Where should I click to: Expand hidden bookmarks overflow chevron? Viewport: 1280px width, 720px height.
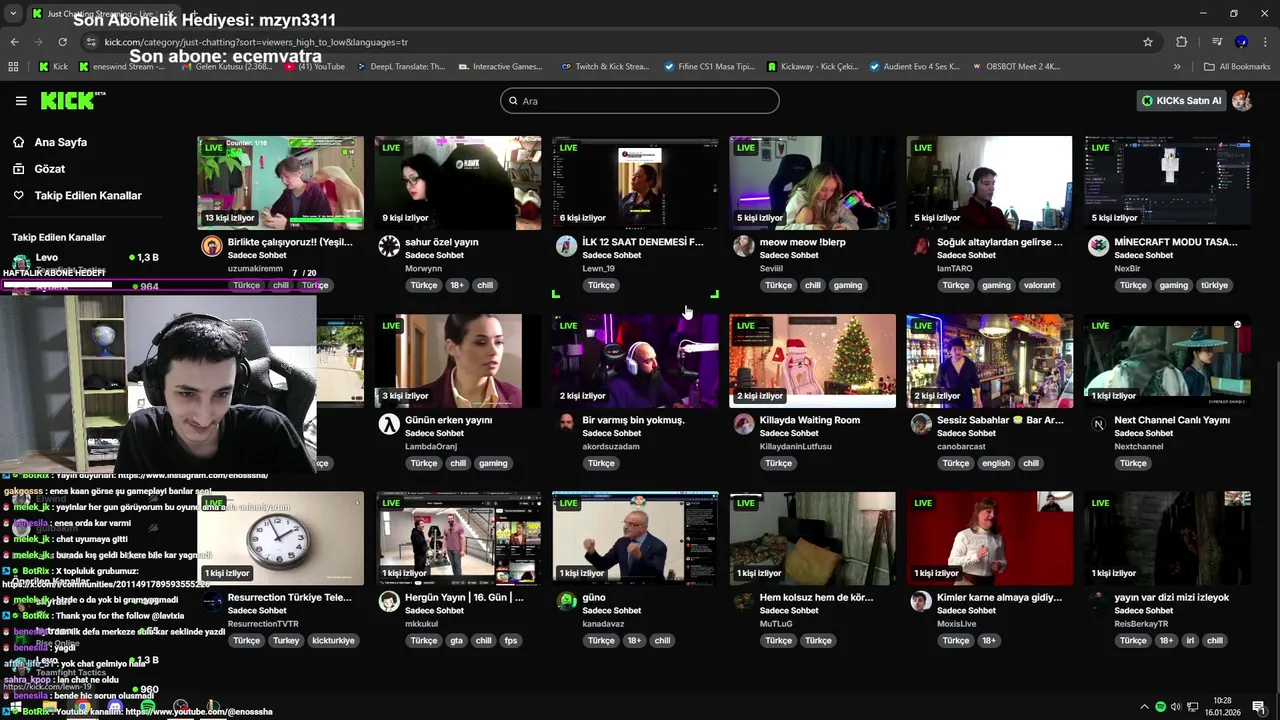1177,67
